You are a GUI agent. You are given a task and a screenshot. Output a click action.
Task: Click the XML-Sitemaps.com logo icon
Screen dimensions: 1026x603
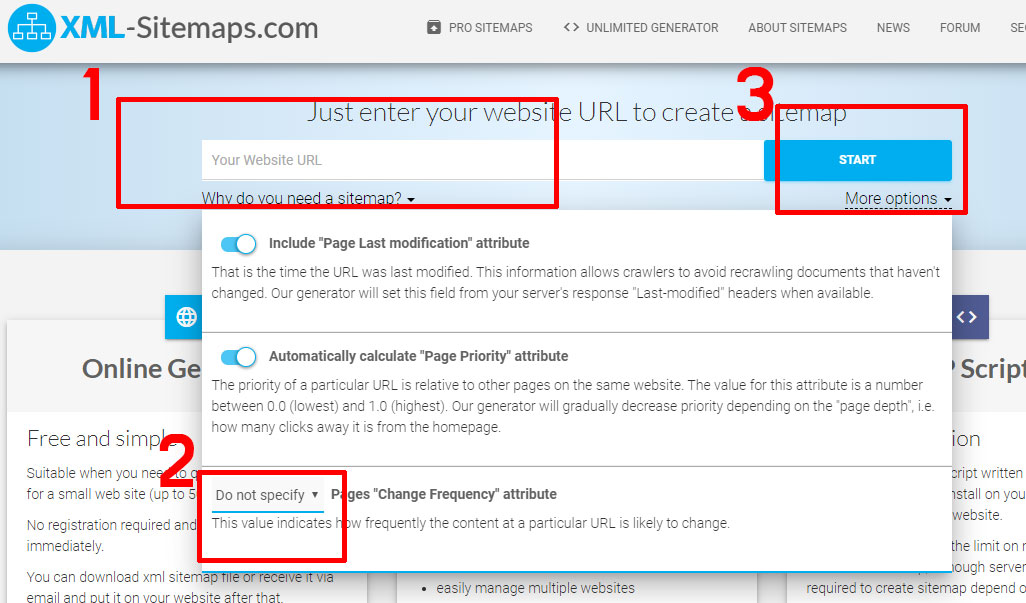[x=31, y=28]
